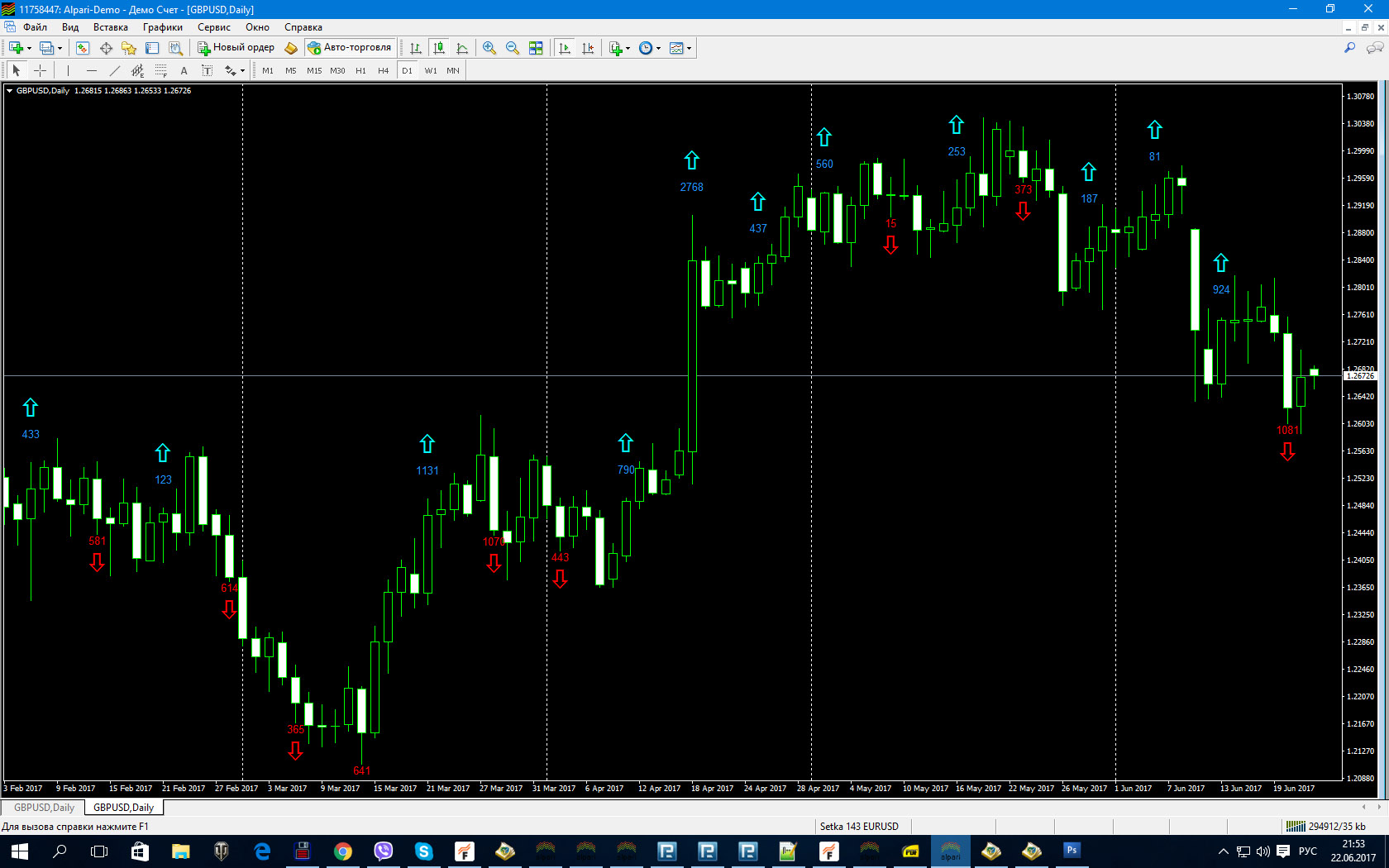Image resolution: width=1389 pixels, height=868 pixels.
Task: Open Photoshop from the taskbar
Action: [x=1072, y=851]
